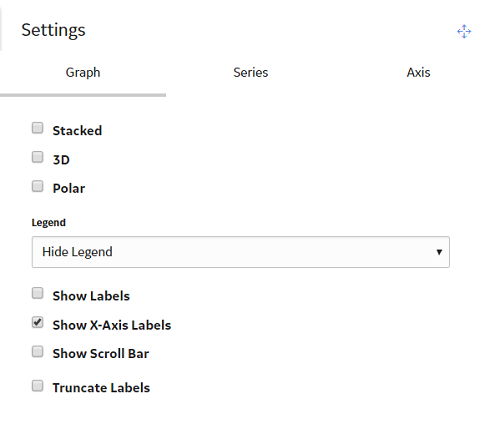Click the Show X-Axis Labels text

pyautogui.click(x=112, y=325)
